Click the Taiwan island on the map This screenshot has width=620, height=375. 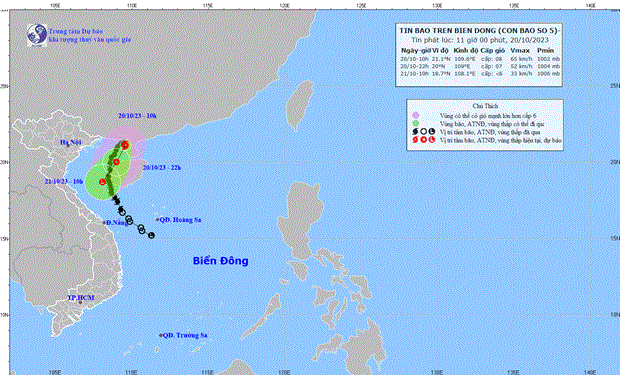pyautogui.click(x=300, y=105)
